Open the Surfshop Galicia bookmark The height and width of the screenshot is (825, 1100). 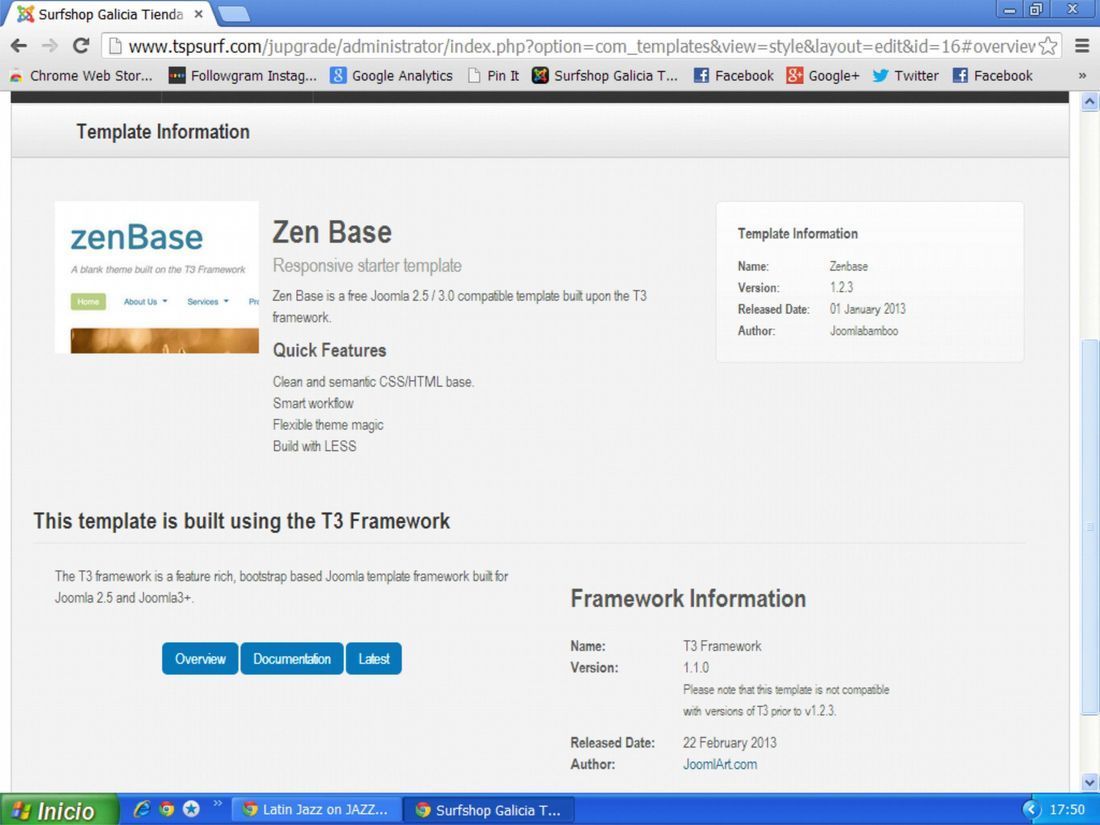[x=605, y=76]
